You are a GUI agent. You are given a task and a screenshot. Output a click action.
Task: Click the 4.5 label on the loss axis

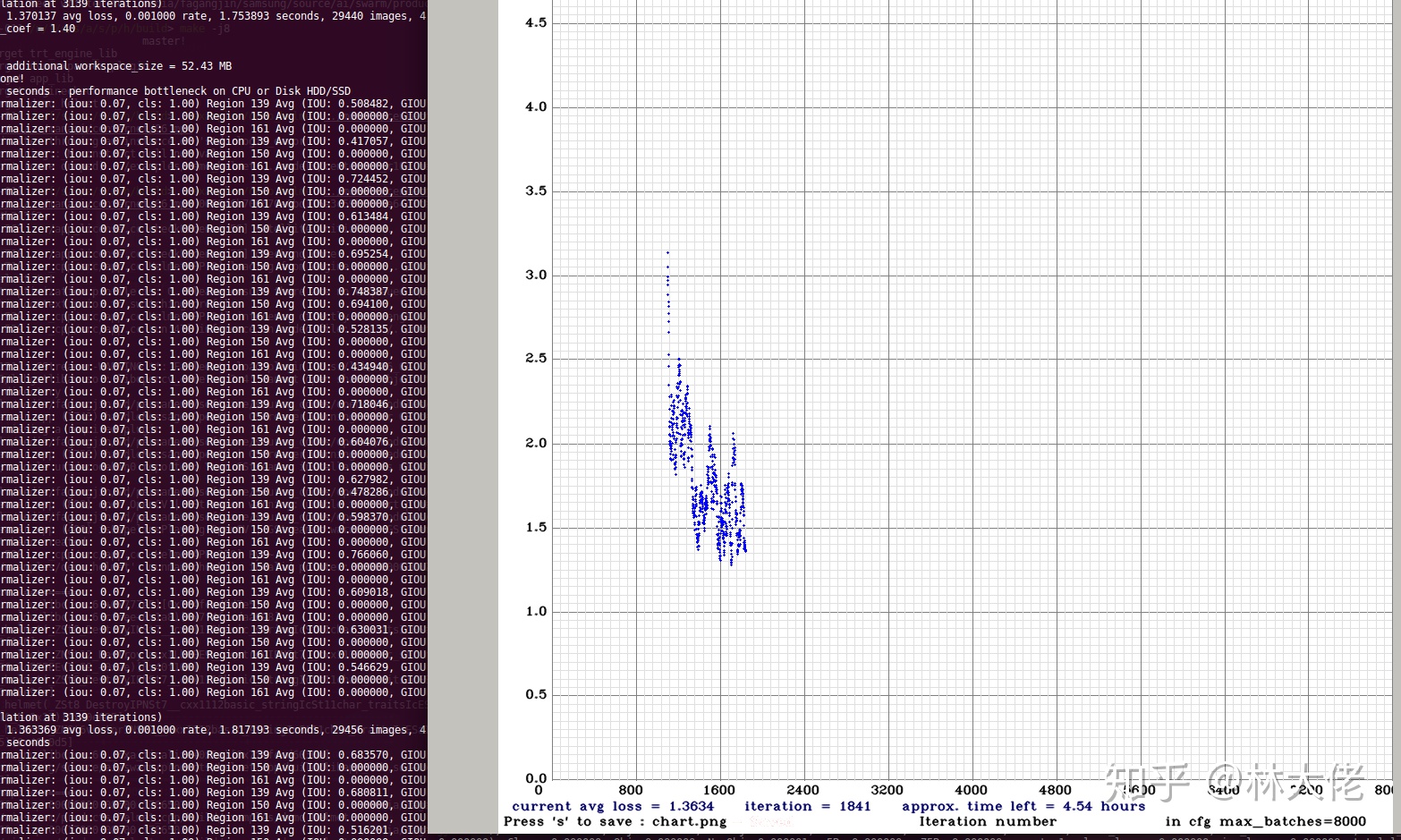pos(536,23)
